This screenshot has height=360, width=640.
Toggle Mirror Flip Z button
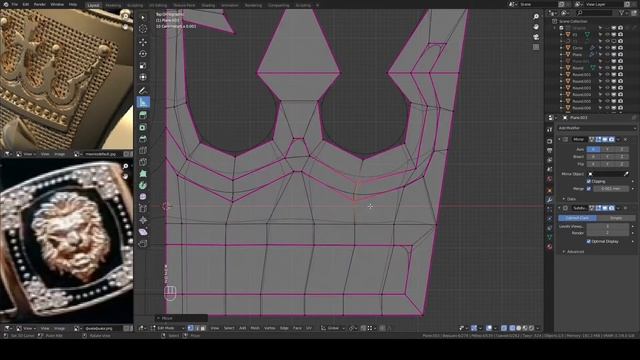(622, 164)
